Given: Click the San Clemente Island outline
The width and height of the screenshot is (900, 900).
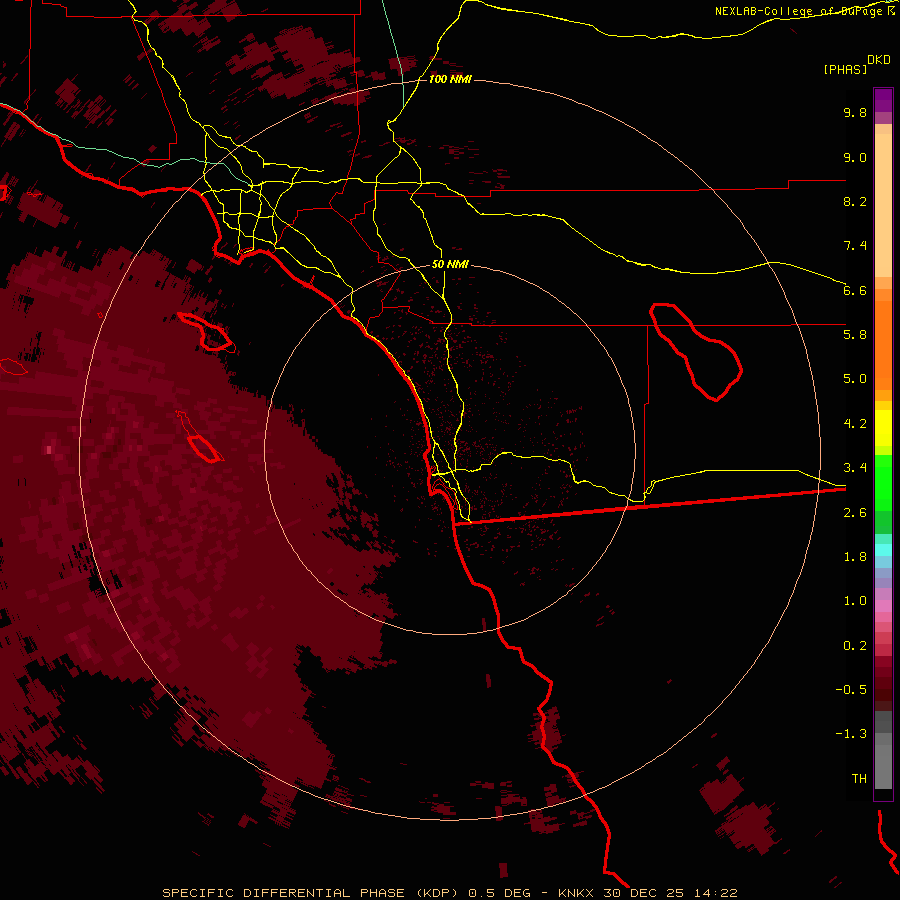Looking at the screenshot, I should [x=199, y=436].
